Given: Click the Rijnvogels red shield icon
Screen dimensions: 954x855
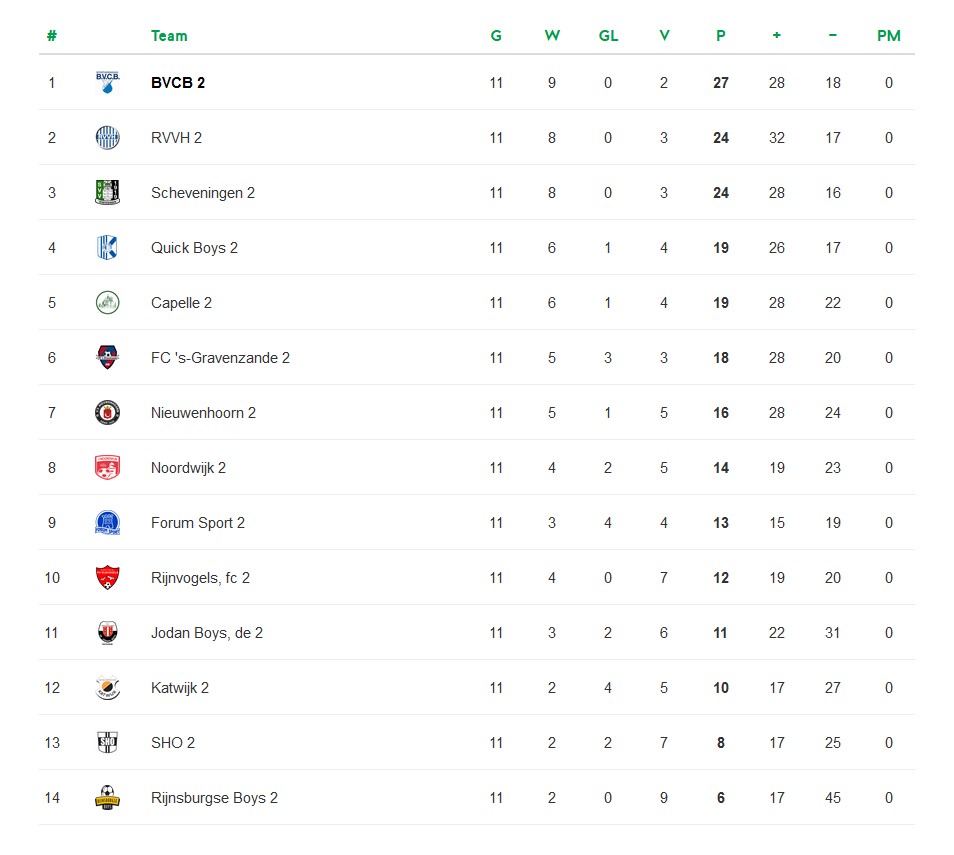Looking at the screenshot, I should coord(108,578).
